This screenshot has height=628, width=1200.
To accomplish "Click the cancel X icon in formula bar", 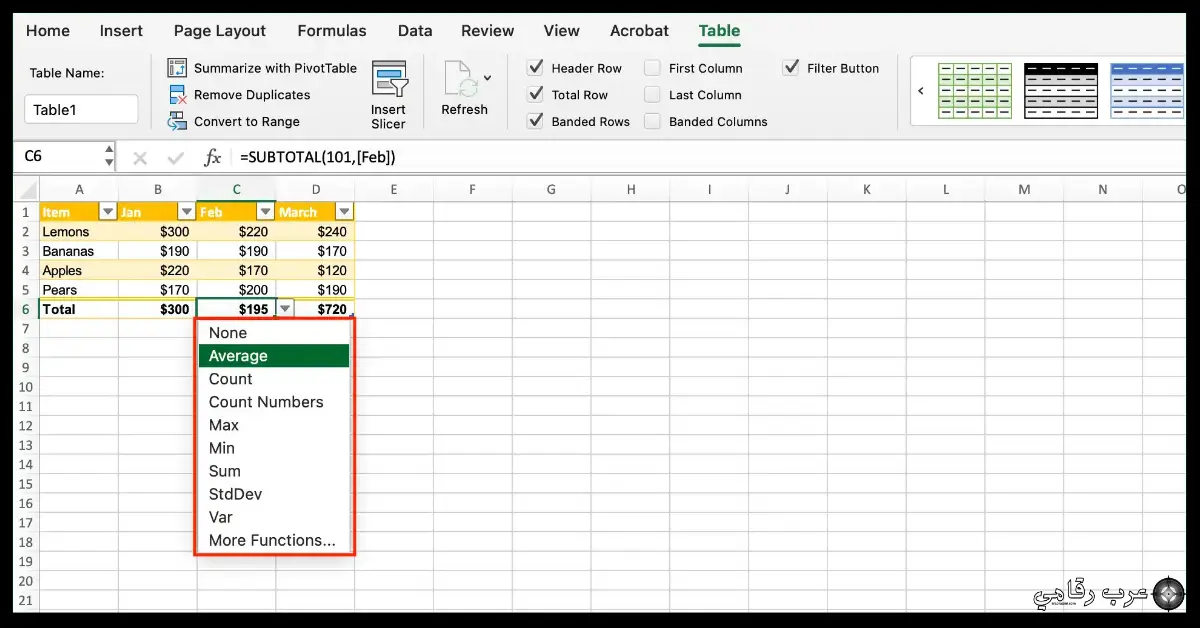I will point(140,156).
